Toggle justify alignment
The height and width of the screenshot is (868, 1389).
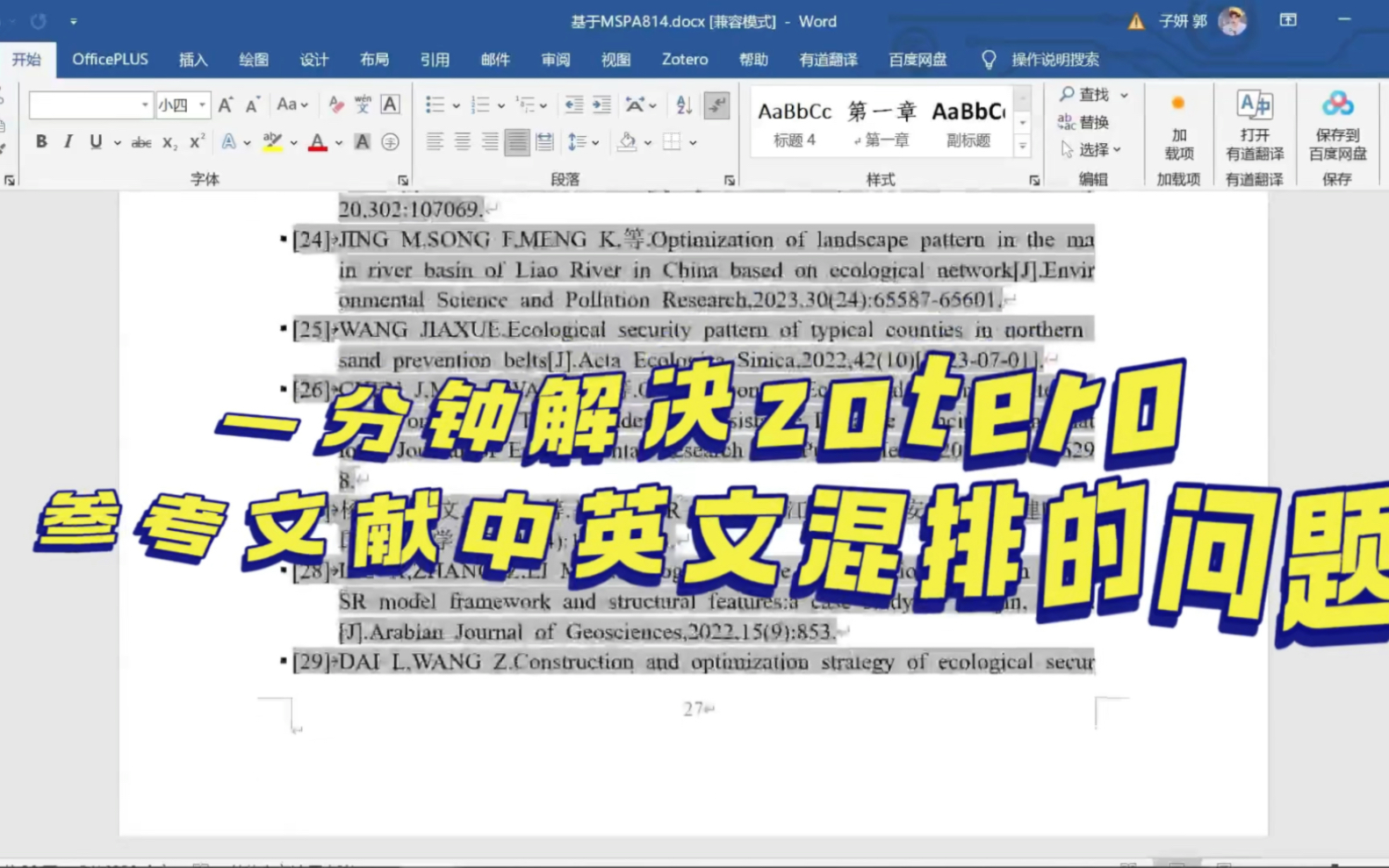point(516,142)
